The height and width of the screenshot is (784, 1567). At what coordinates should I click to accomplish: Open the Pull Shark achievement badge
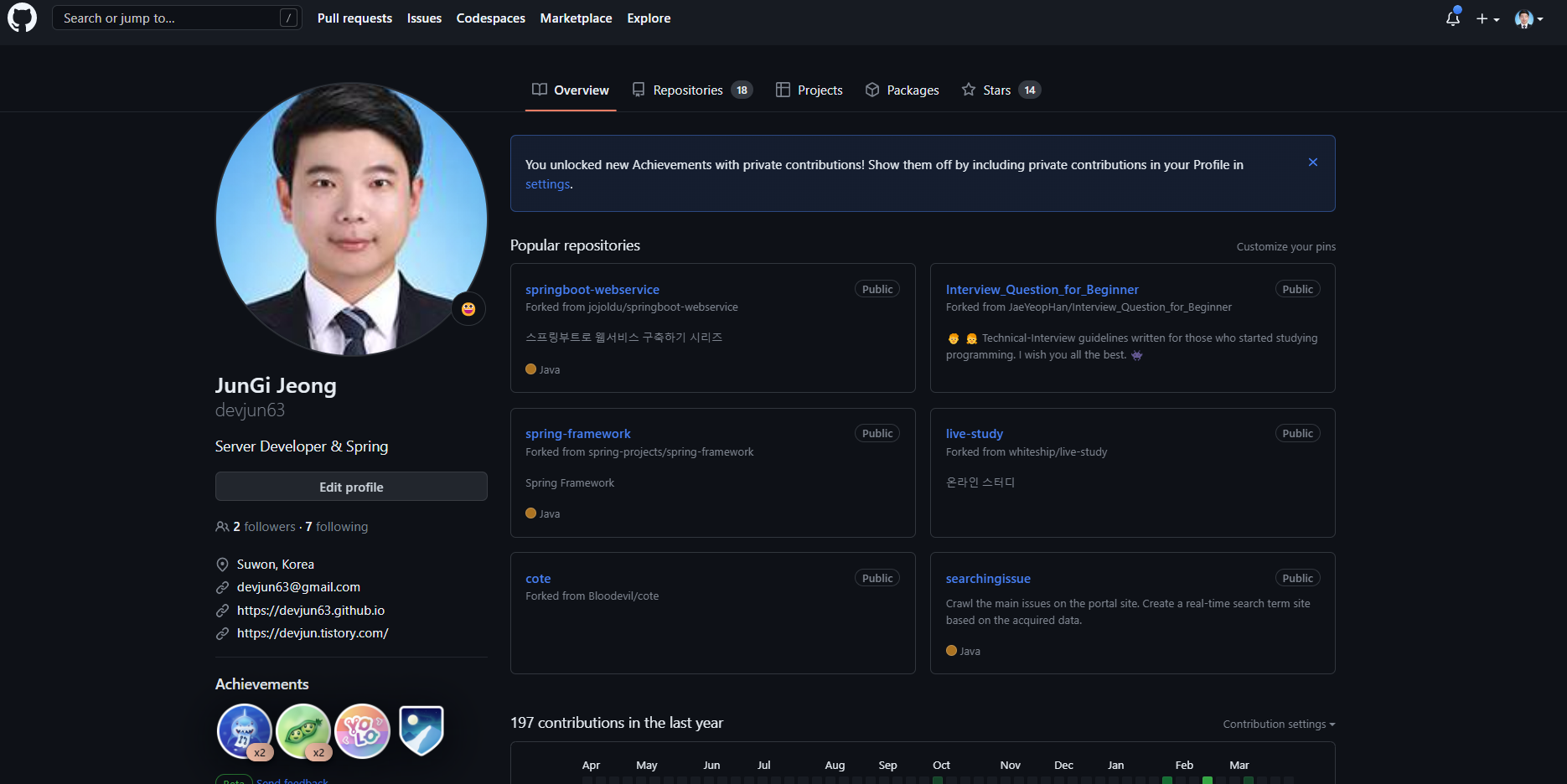tap(244, 731)
